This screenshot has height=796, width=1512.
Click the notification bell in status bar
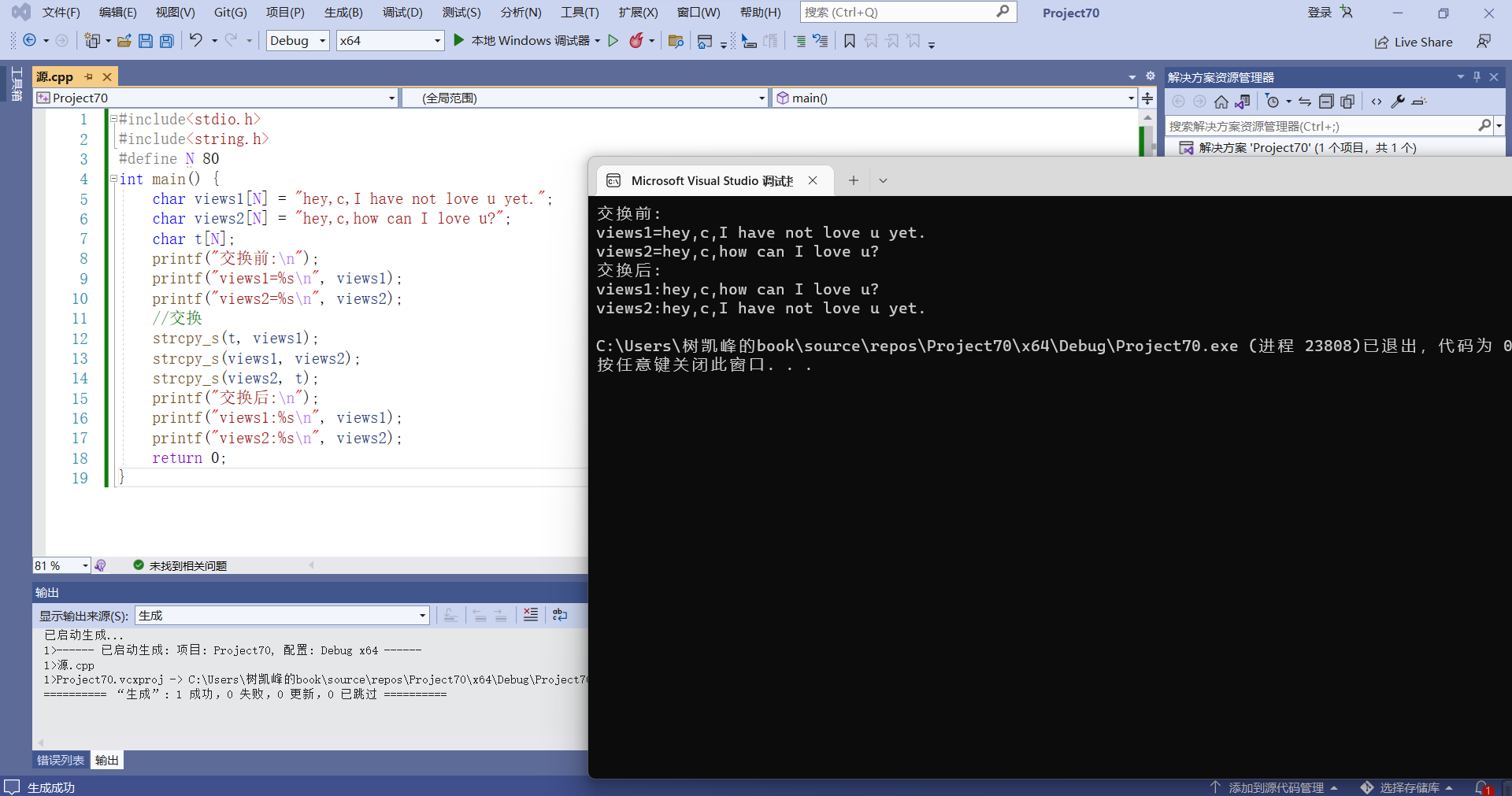click(1481, 787)
